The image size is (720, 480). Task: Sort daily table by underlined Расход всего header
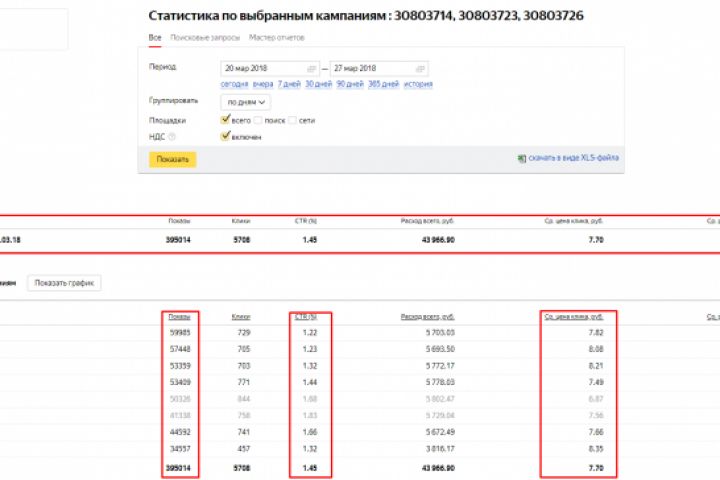click(x=428, y=317)
